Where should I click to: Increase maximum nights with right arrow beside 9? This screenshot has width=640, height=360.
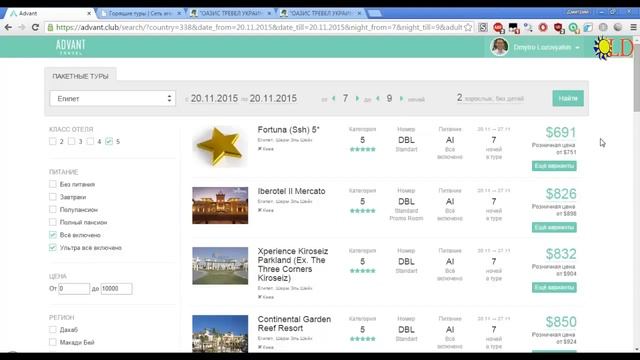[401, 98]
